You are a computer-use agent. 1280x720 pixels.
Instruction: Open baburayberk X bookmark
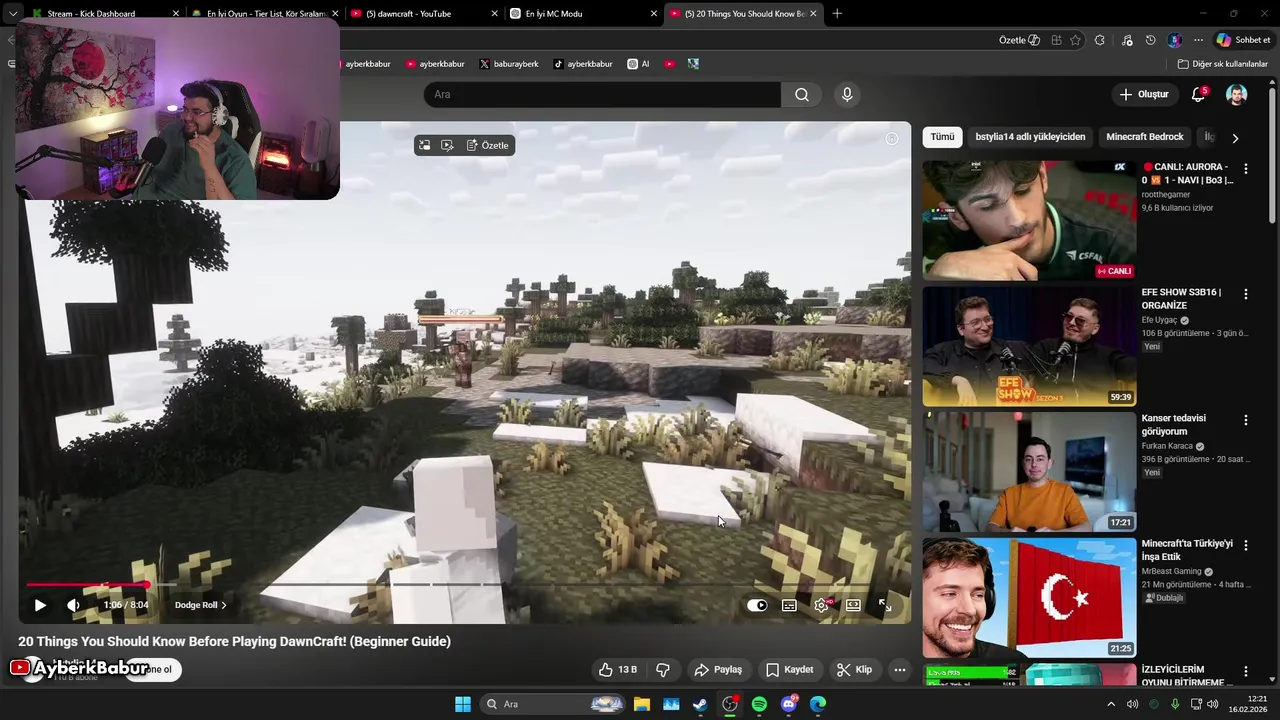coord(509,64)
